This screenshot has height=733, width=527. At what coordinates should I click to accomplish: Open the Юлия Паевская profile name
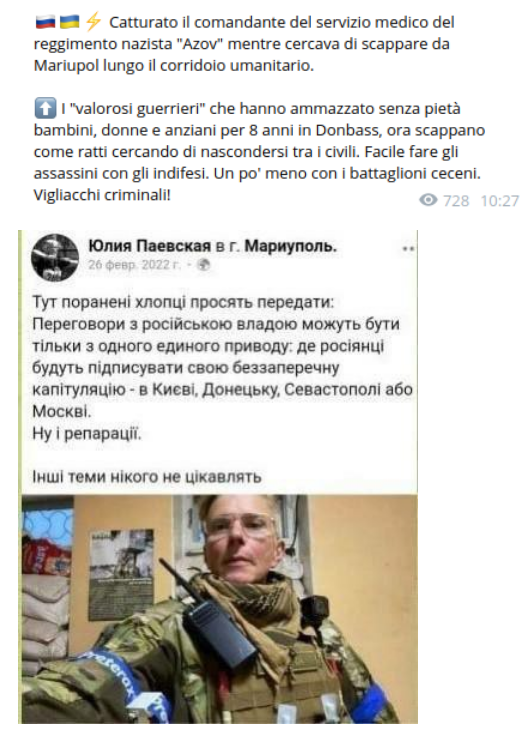[150, 246]
